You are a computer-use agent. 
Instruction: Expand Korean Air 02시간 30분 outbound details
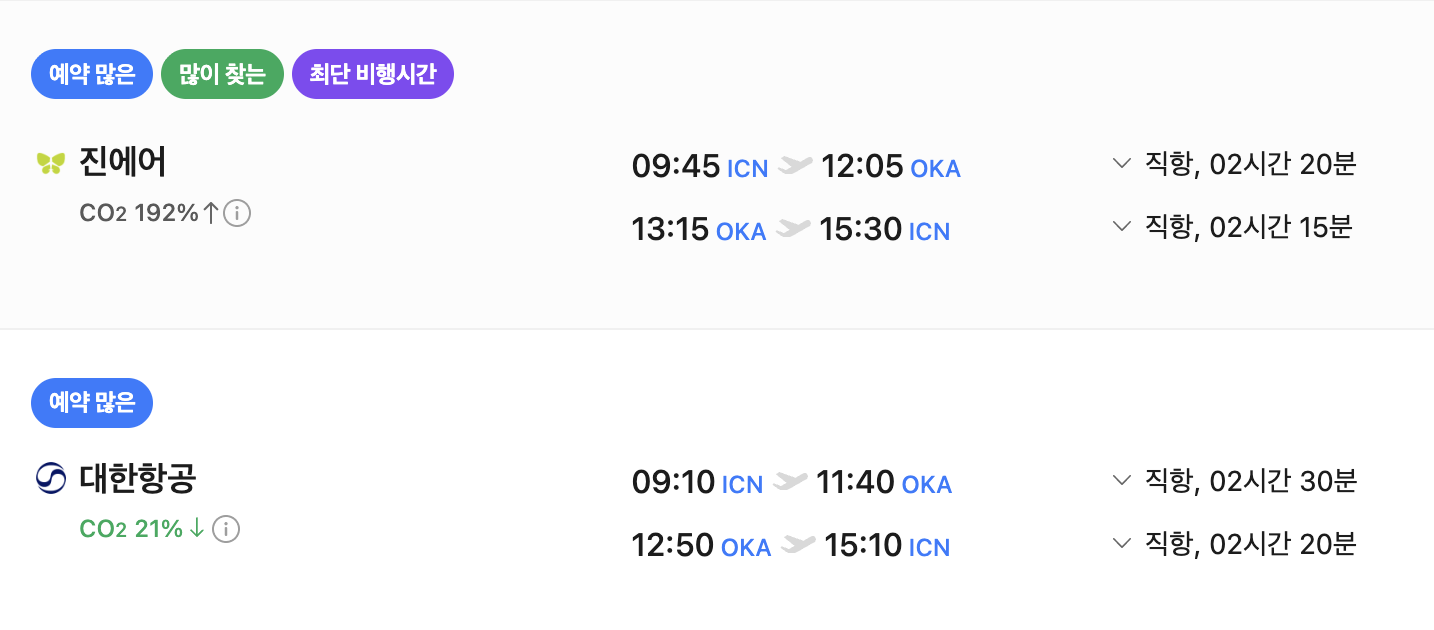click(1121, 480)
